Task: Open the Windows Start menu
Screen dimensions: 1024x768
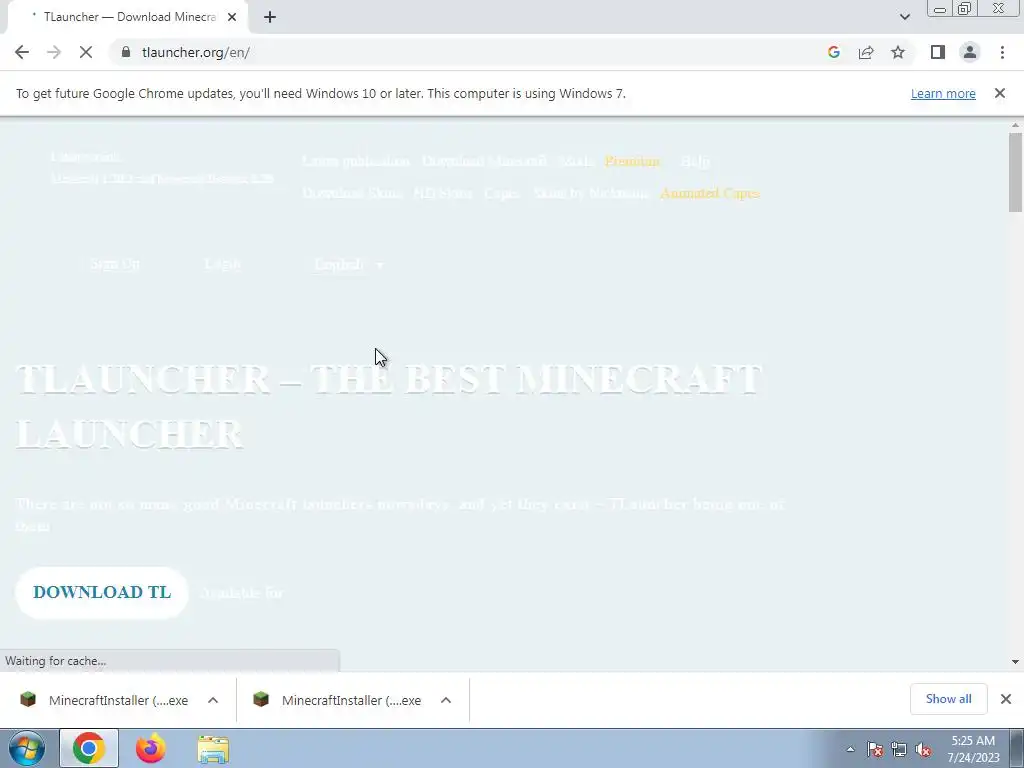Action: coord(27,748)
